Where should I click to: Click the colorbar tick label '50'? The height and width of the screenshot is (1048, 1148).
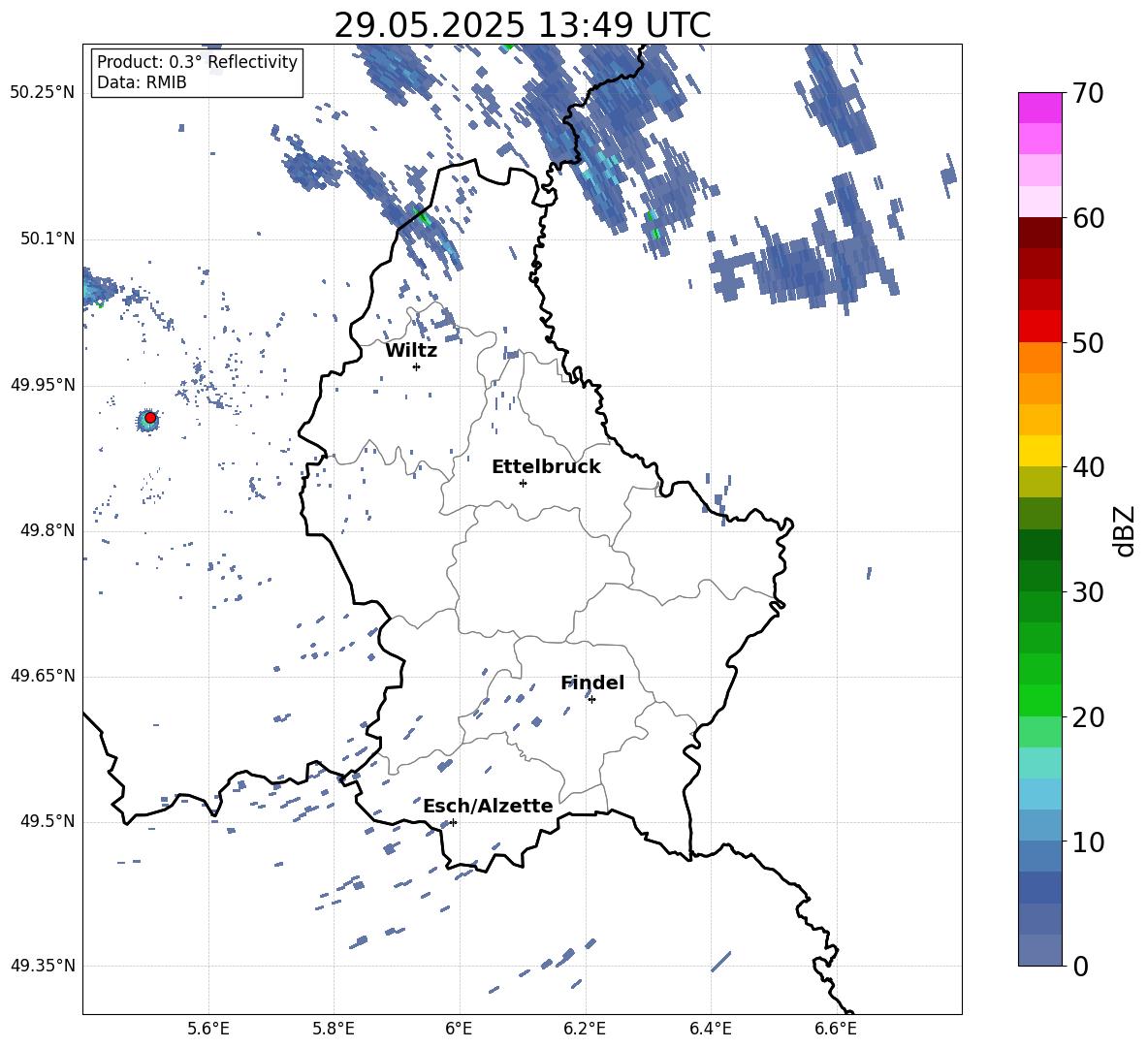pos(1088,343)
